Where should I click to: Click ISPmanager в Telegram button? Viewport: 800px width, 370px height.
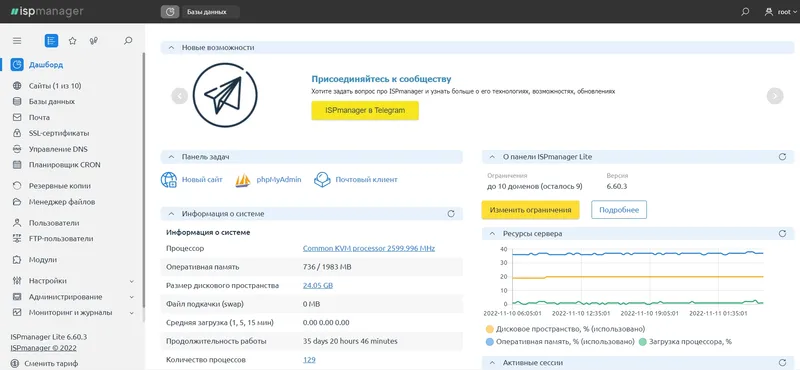point(365,110)
